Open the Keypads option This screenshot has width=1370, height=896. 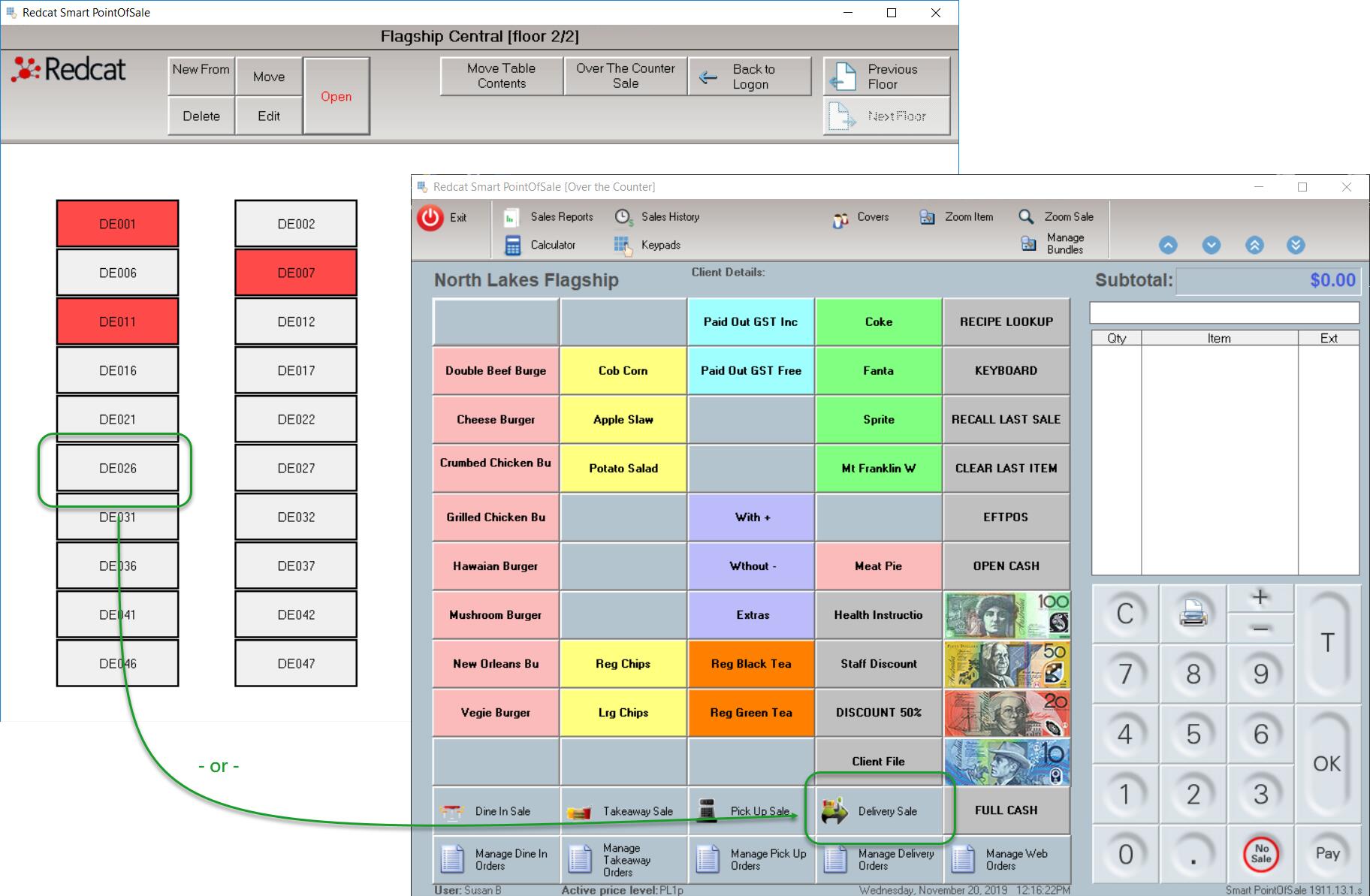click(x=622, y=246)
